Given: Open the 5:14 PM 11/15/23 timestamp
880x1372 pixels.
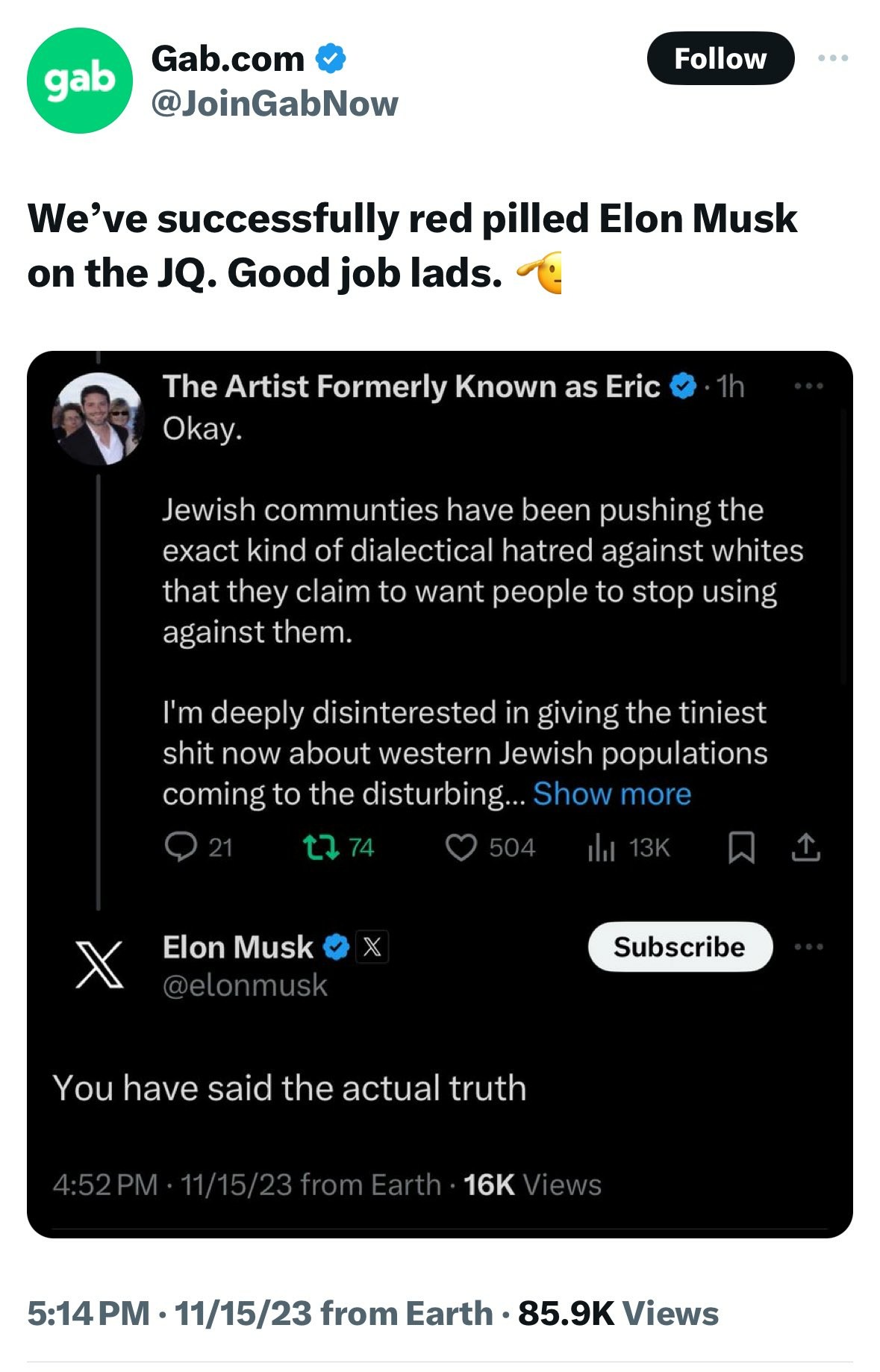Looking at the screenshot, I should [x=260, y=1313].
